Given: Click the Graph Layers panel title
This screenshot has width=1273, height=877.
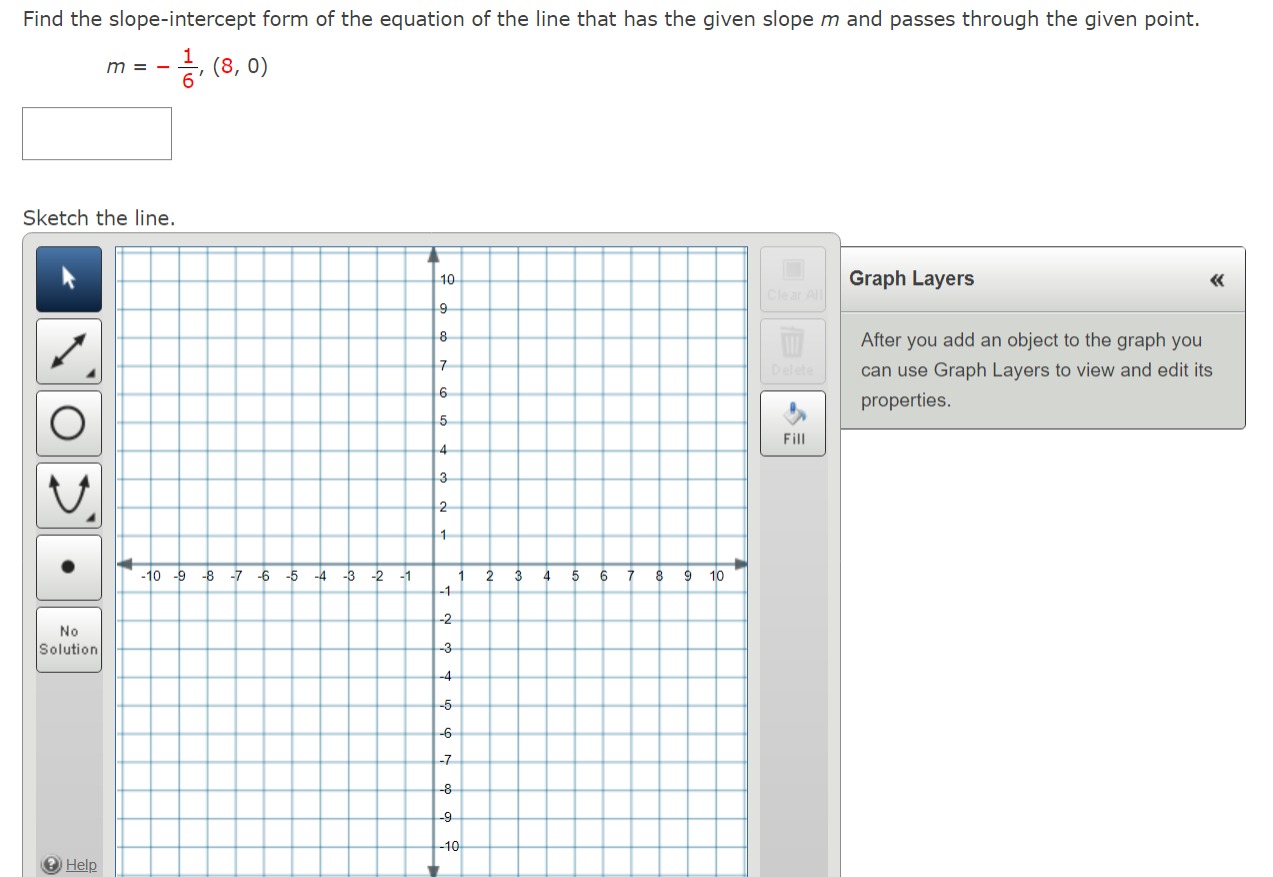Looking at the screenshot, I should tap(911, 278).
